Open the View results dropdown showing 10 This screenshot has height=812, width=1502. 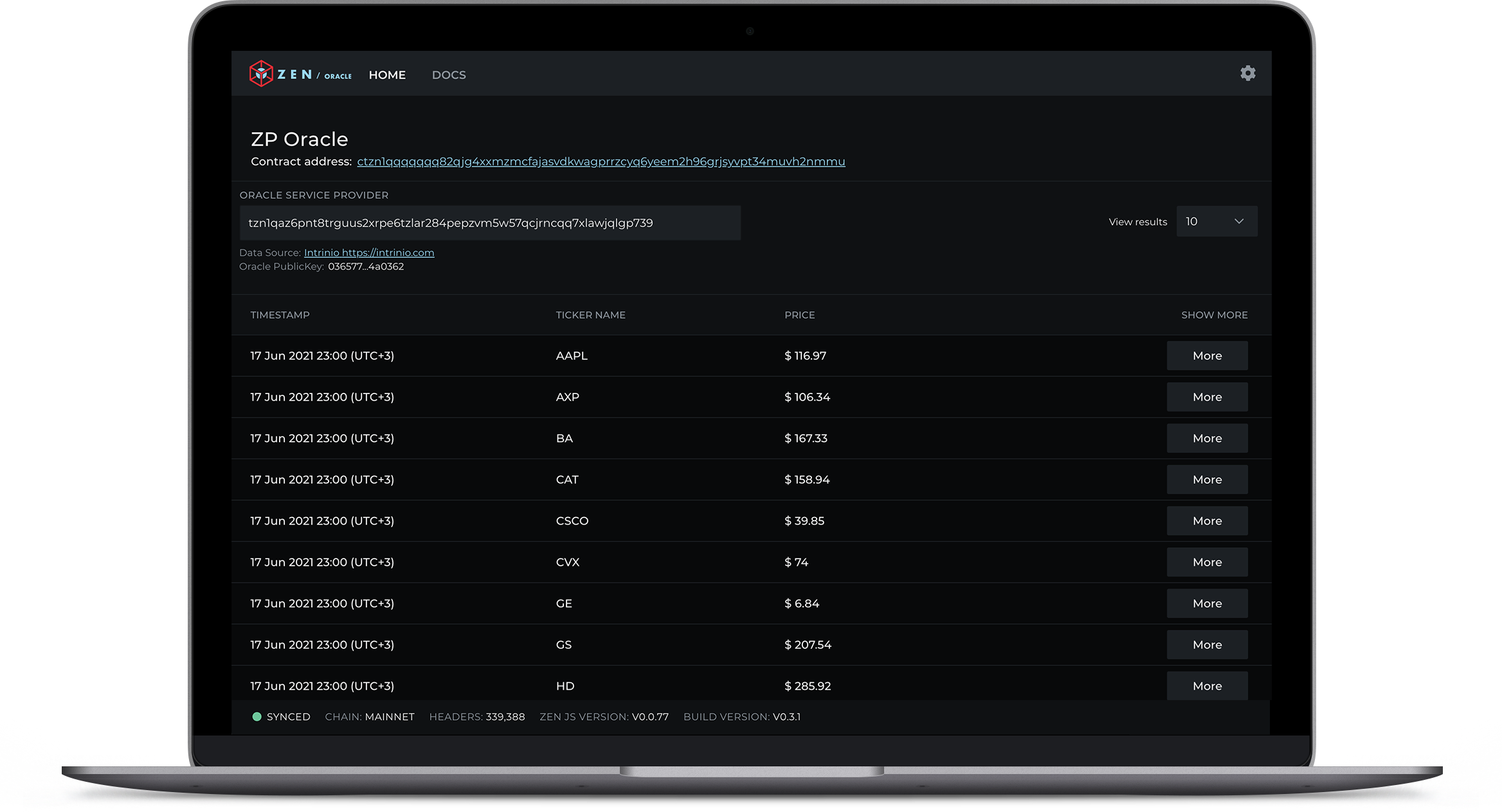pos(1216,221)
